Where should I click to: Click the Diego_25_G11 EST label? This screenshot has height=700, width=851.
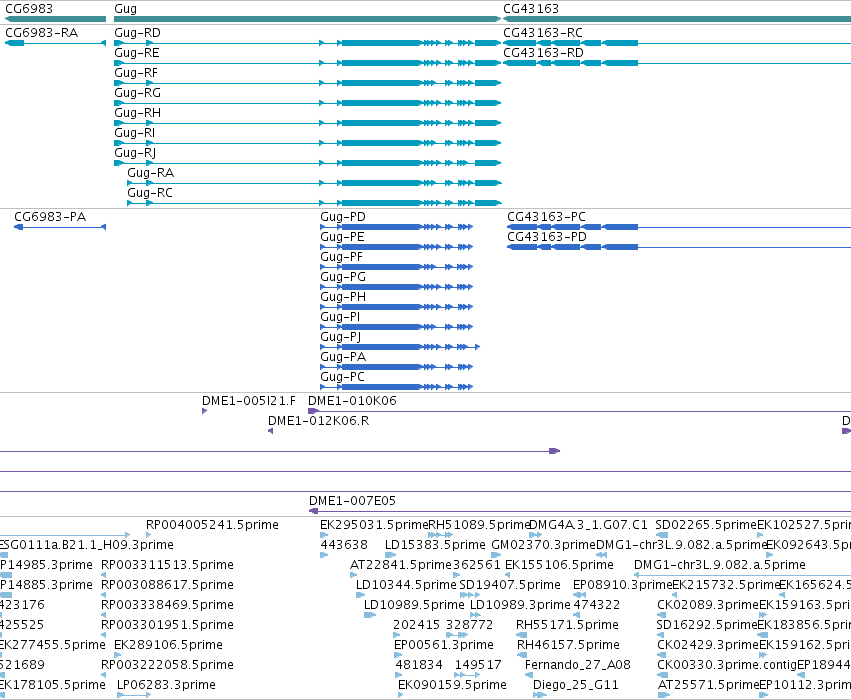(x=576, y=685)
